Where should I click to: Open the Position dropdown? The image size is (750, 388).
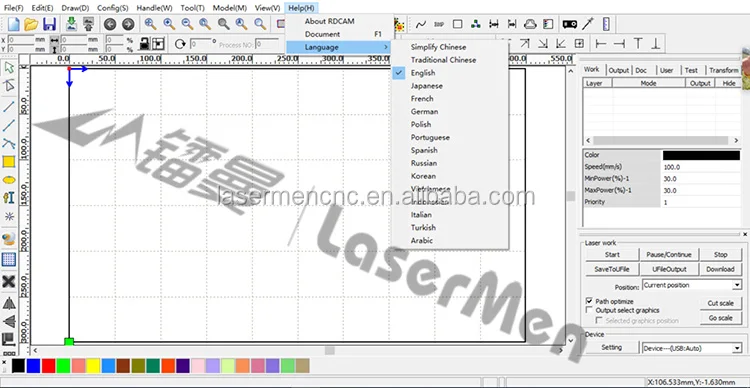tap(692, 285)
